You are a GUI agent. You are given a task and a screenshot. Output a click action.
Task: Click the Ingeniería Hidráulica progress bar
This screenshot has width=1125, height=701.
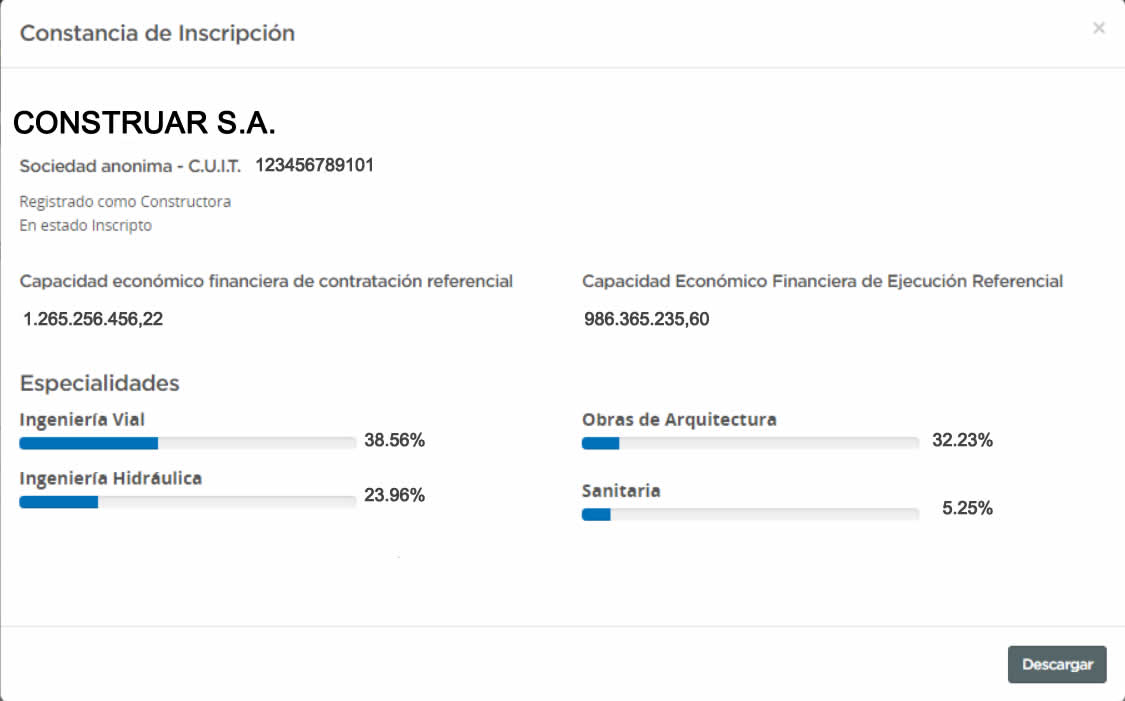187,502
